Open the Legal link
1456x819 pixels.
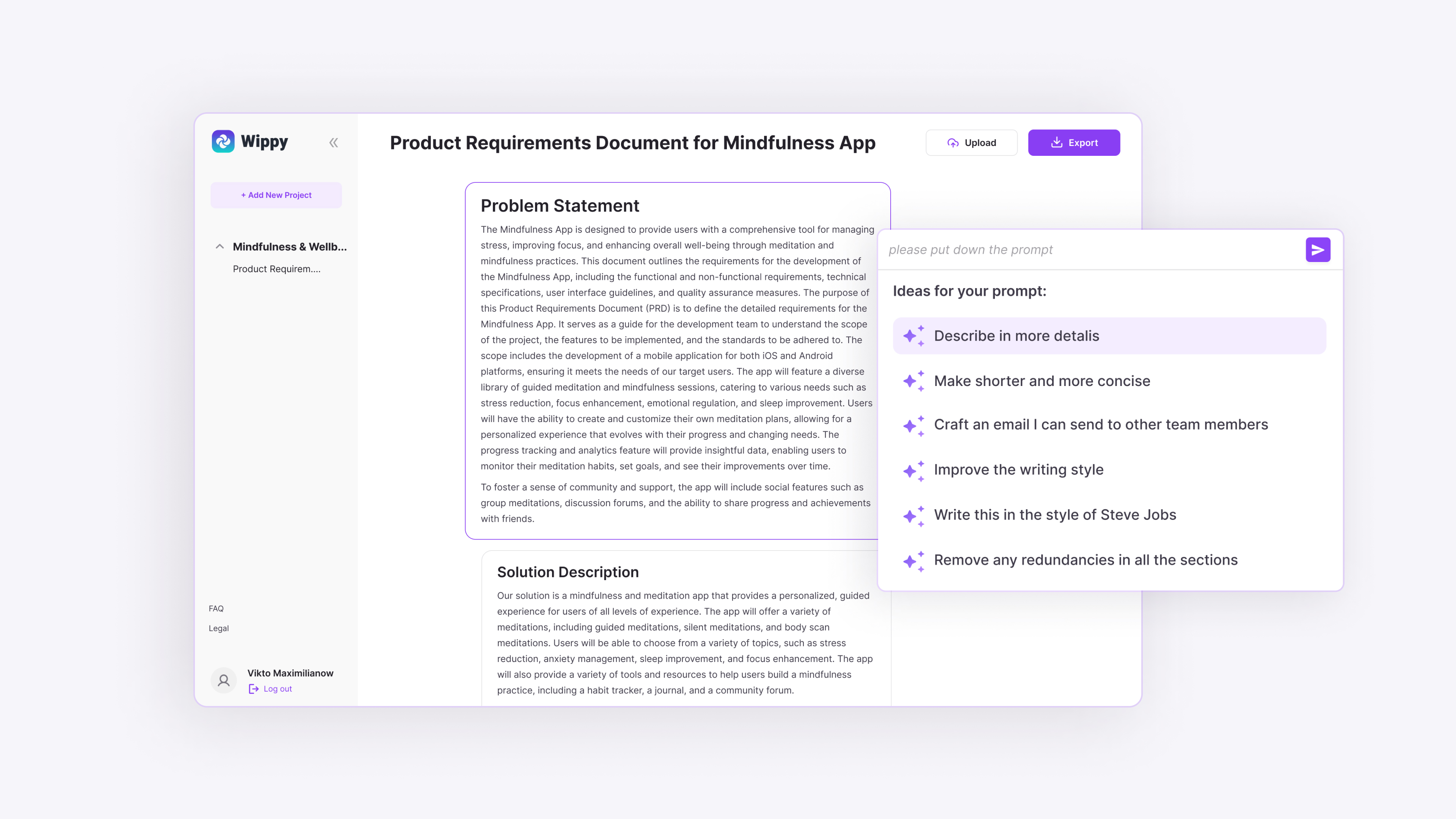(218, 628)
